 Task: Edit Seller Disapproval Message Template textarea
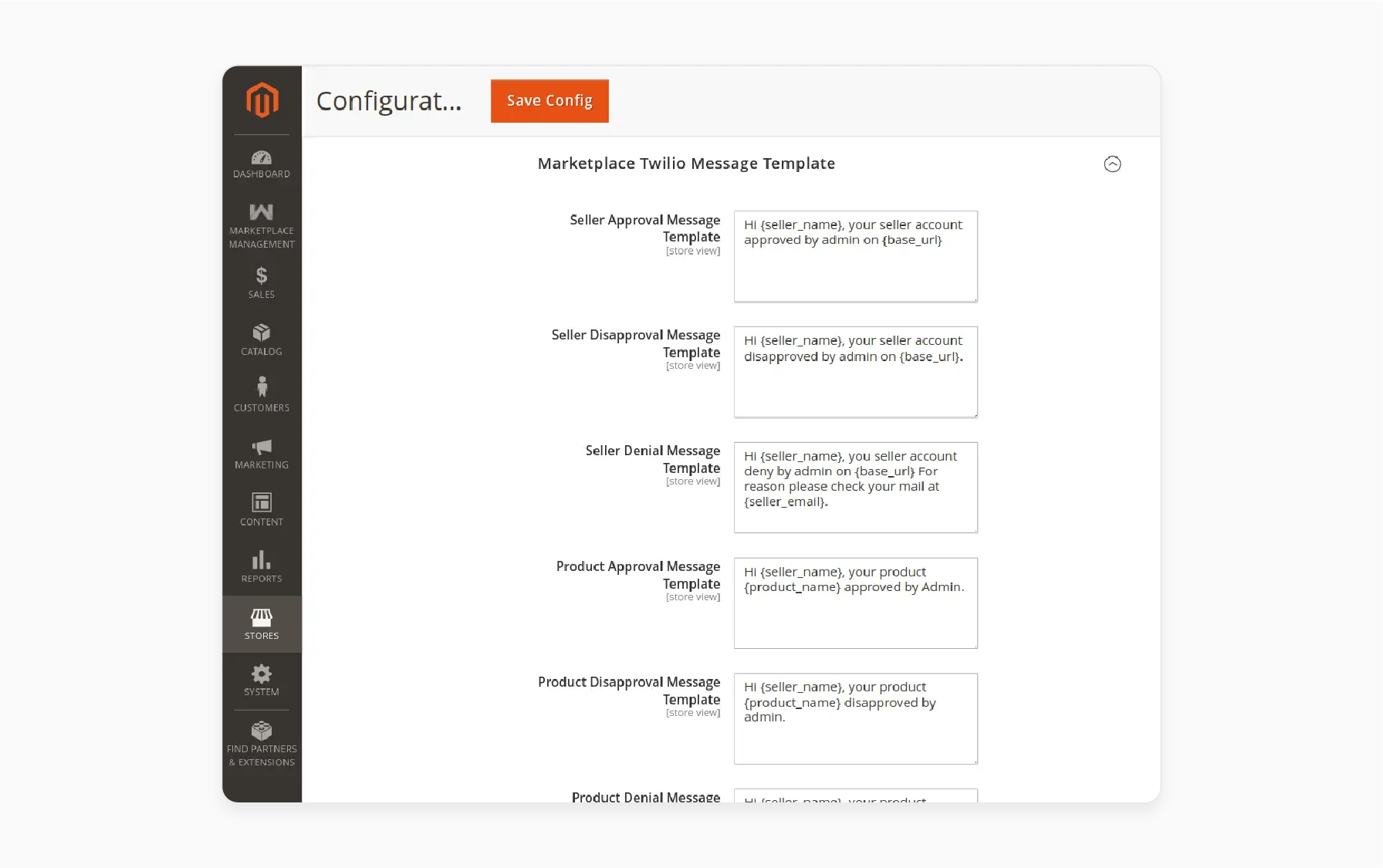pos(855,372)
